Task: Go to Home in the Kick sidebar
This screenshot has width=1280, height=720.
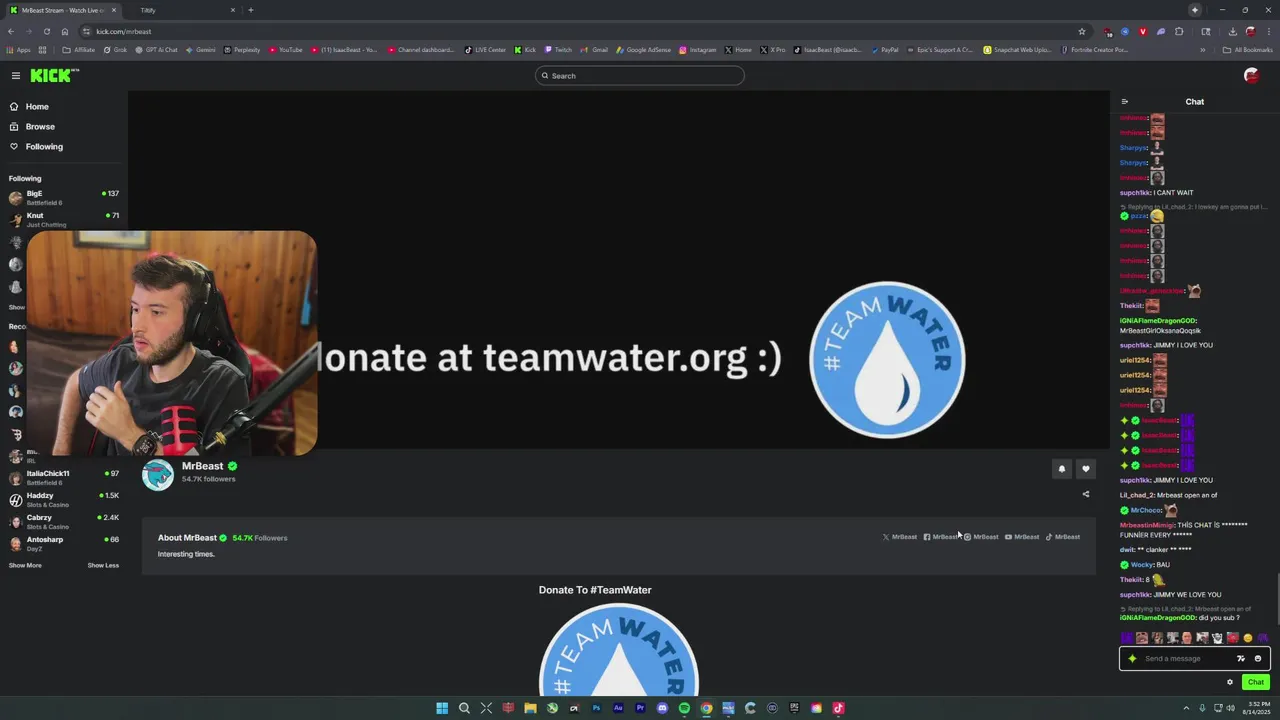Action: 37,106
